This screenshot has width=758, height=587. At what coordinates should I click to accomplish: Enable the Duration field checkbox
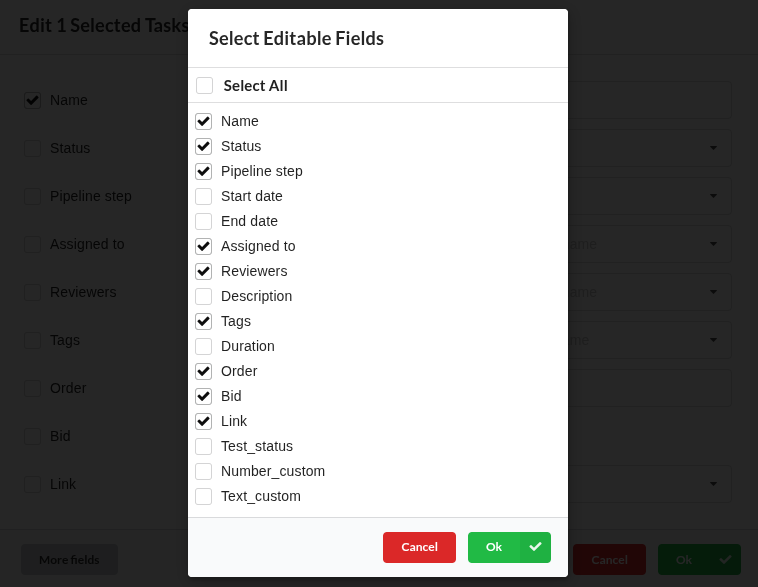[204, 346]
